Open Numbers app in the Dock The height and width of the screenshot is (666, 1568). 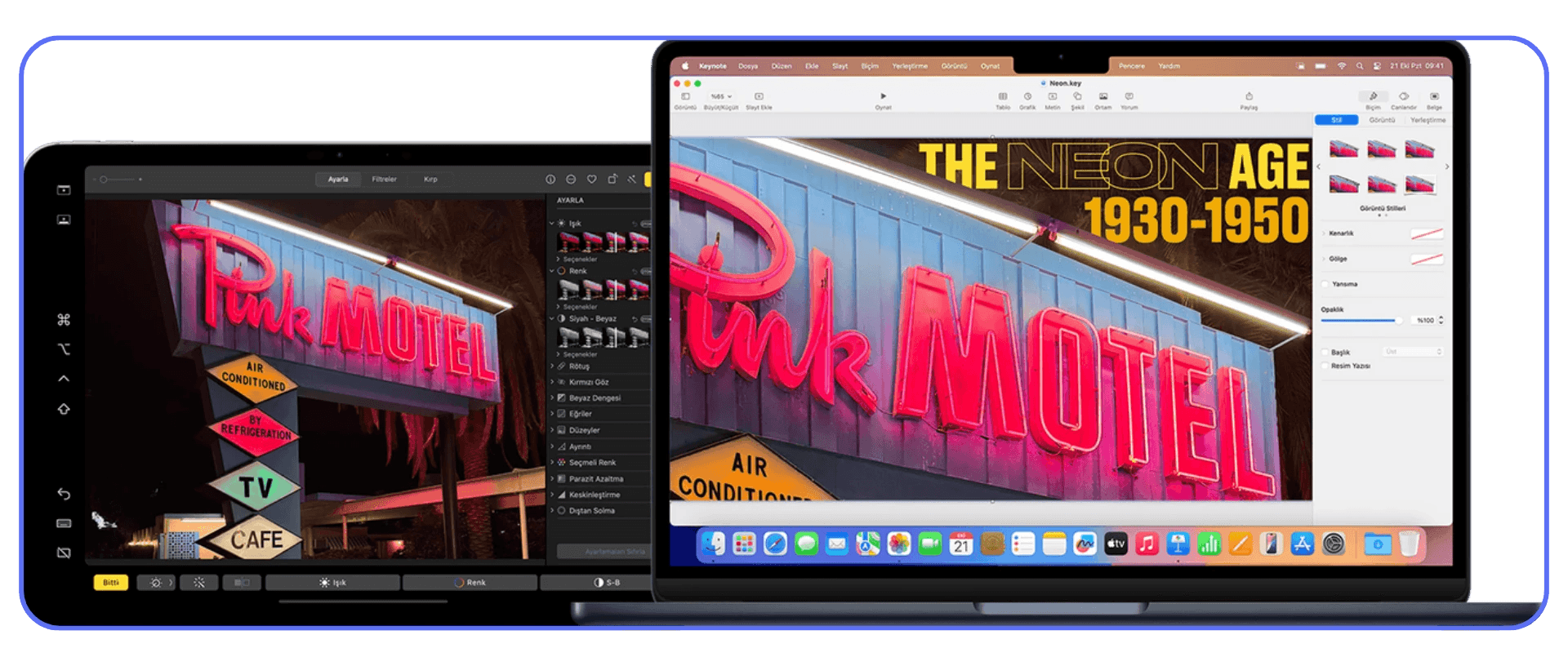click(x=1209, y=544)
